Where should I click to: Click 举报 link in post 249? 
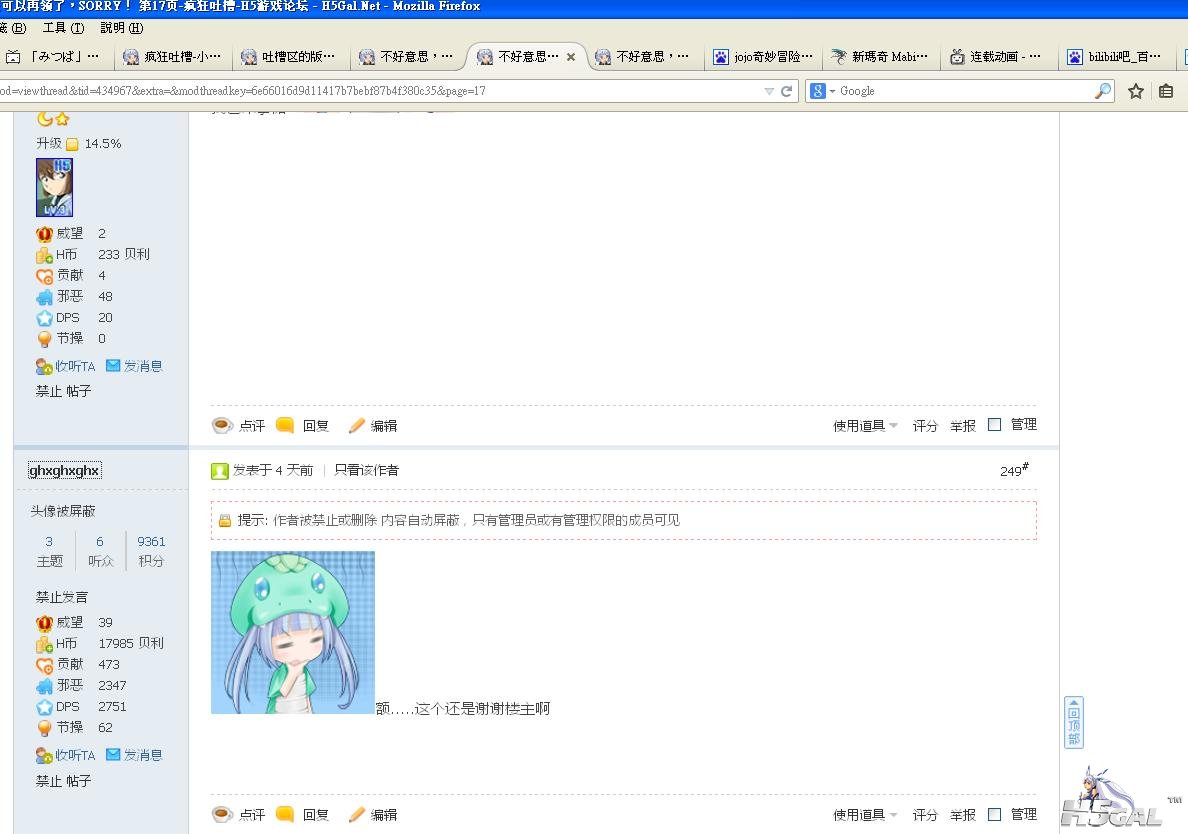963,815
